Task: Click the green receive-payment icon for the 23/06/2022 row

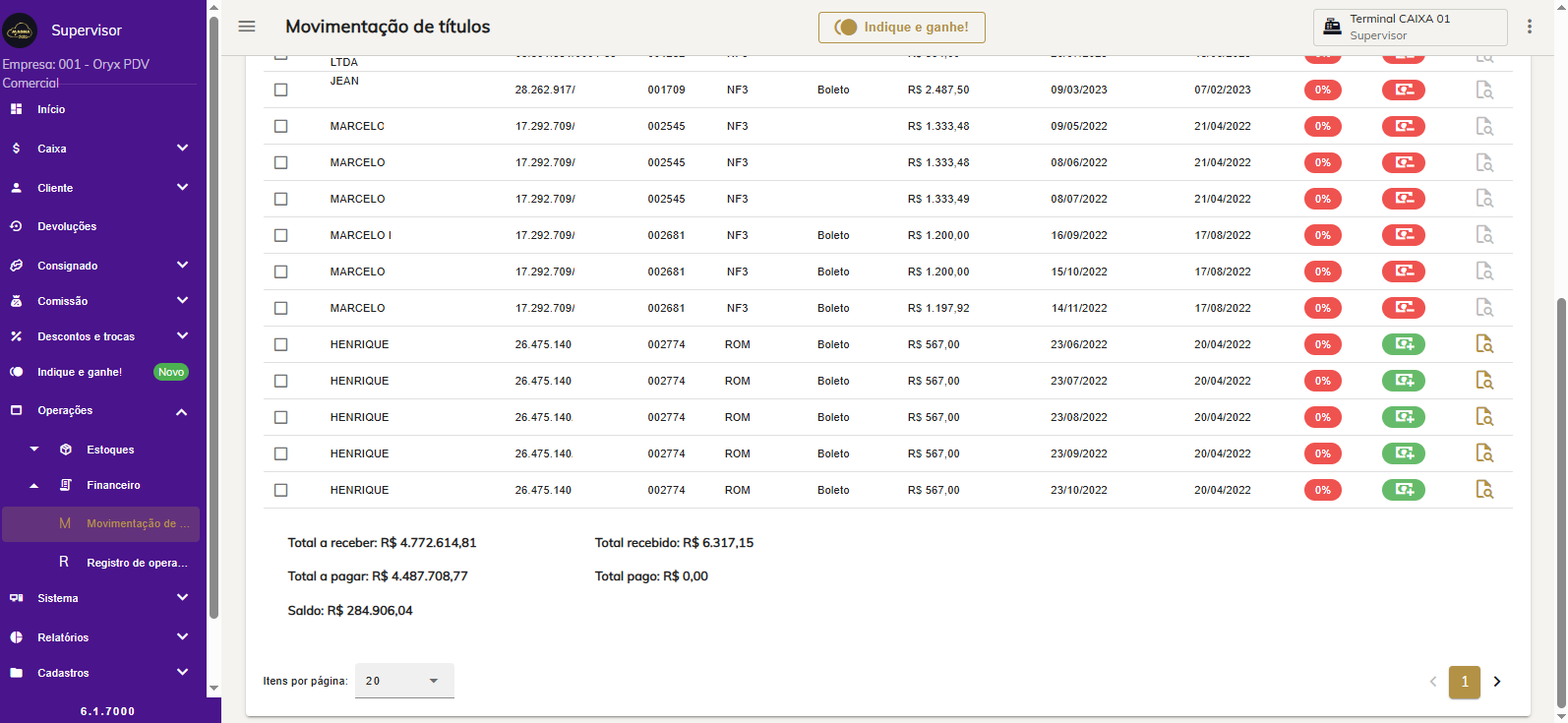Action: 1403,344
